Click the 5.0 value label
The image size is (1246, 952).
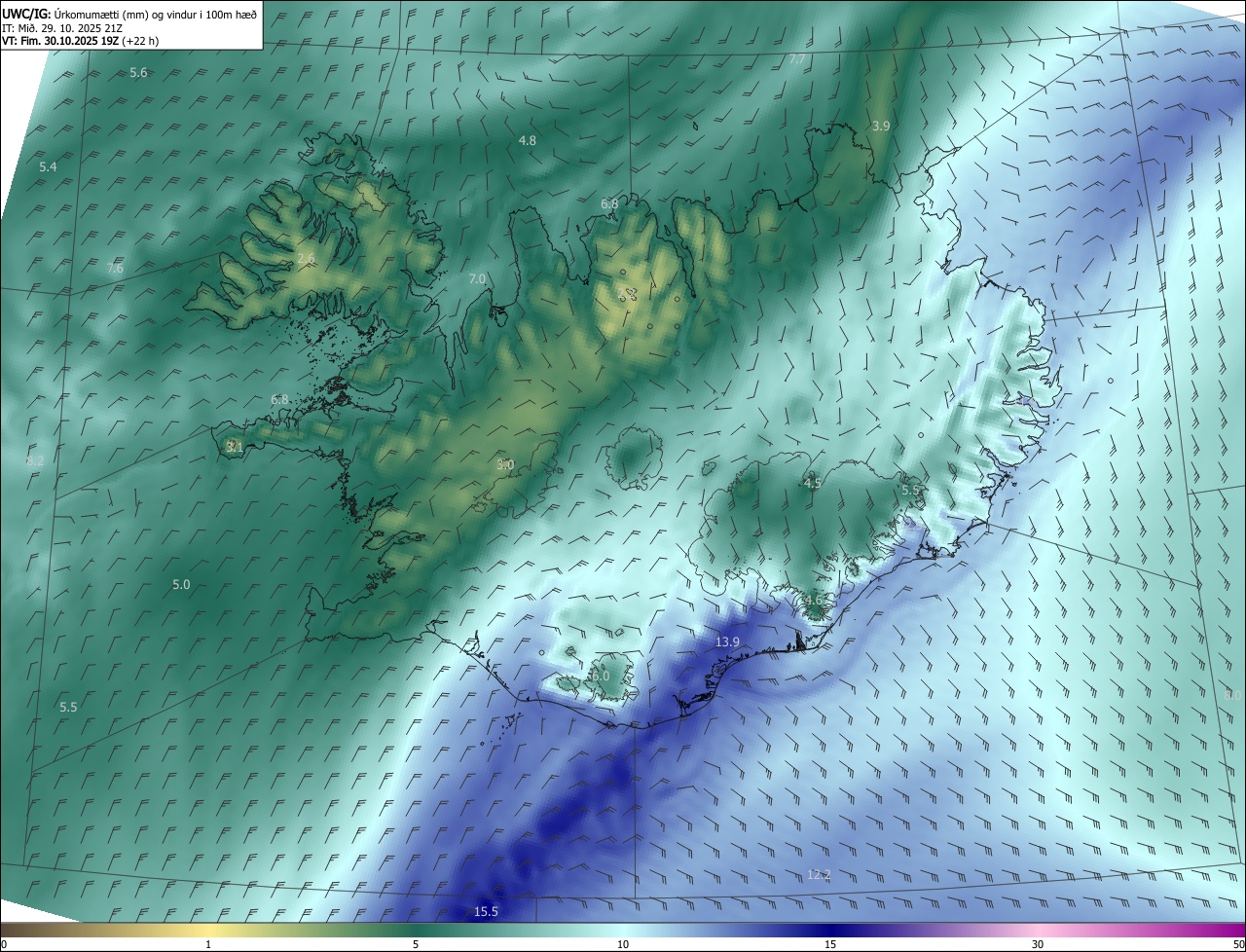tap(181, 584)
